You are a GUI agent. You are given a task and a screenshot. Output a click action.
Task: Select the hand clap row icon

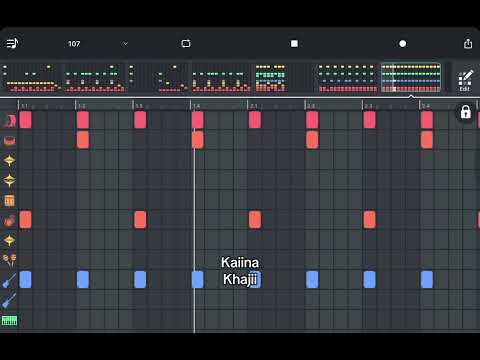[x=9, y=220]
